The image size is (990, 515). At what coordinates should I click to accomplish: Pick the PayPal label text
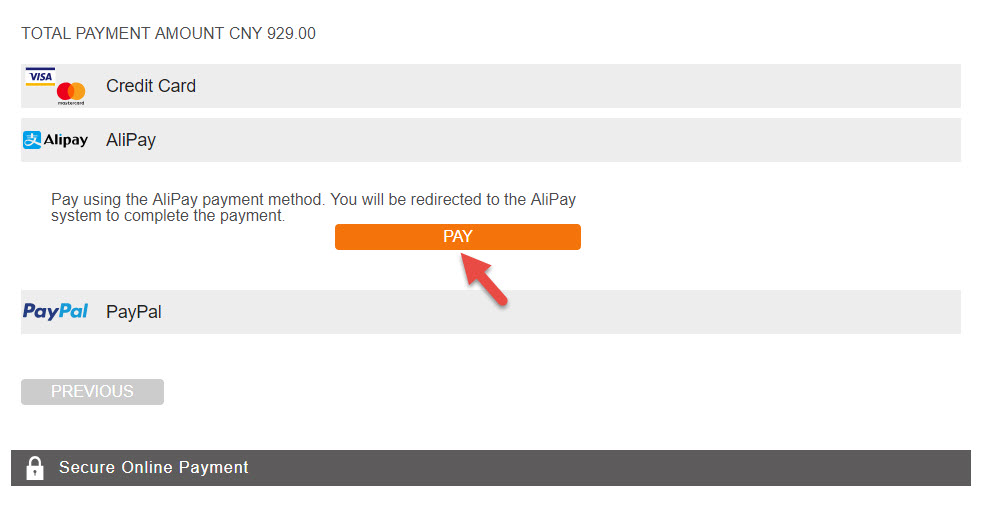click(134, 312)
